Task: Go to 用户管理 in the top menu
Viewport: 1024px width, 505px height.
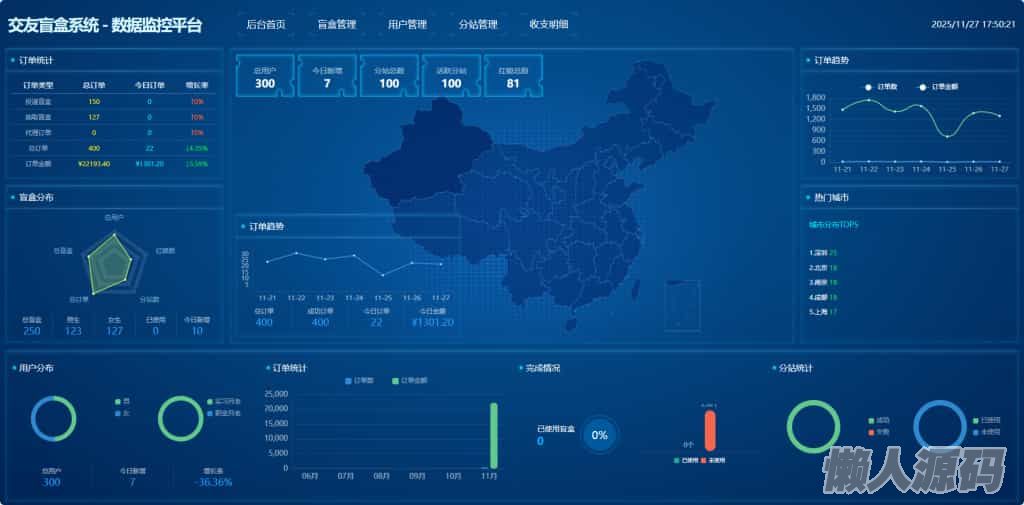Action: (408, 25)
